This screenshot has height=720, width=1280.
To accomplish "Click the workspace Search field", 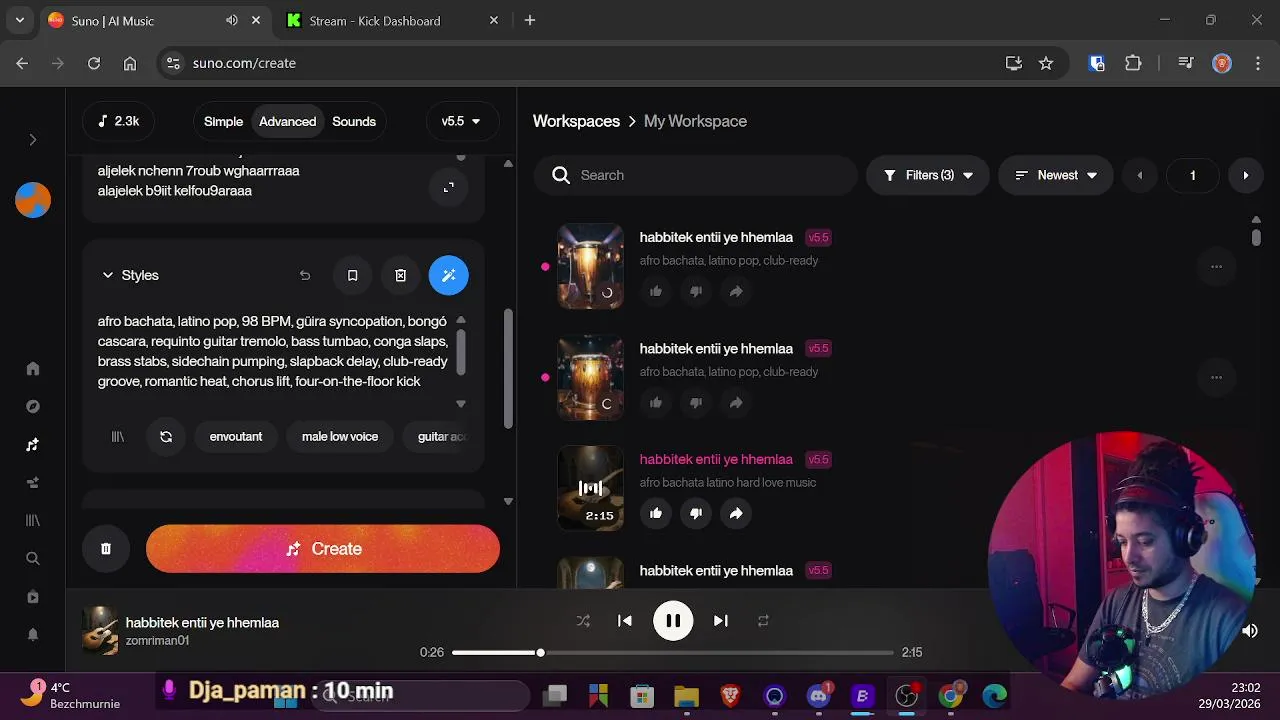I will (695, 175).
